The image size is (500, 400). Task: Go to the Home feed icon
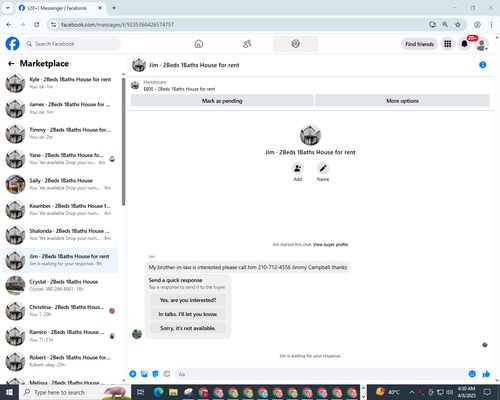click(x=199, y=44)
